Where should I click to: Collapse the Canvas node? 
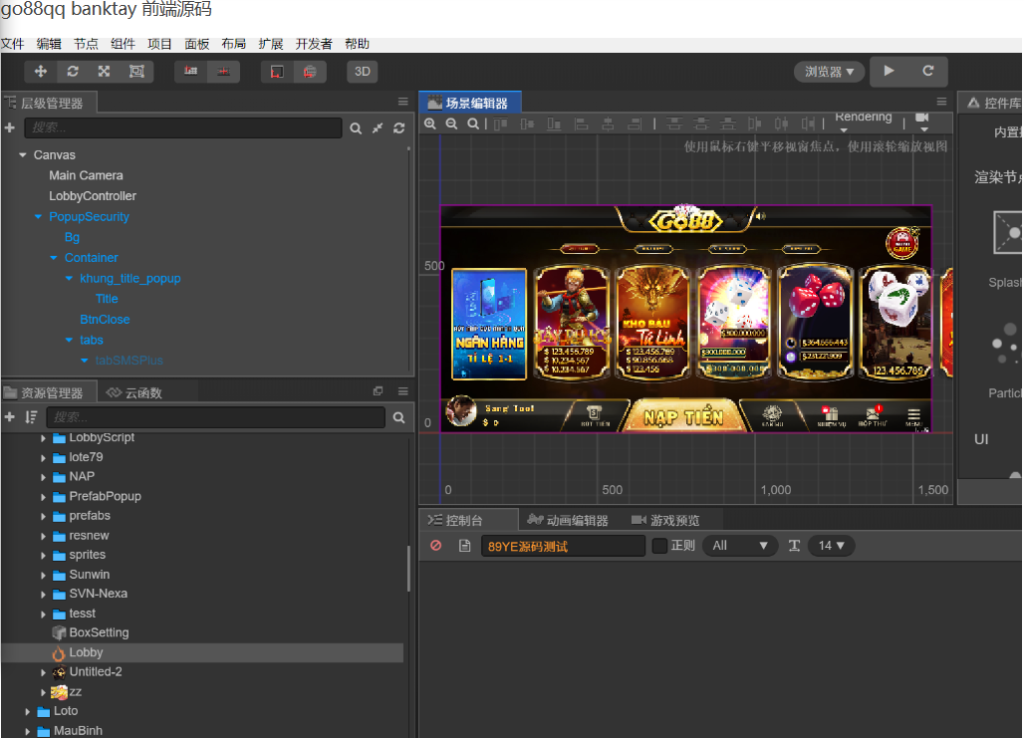(x=23, y=155)
